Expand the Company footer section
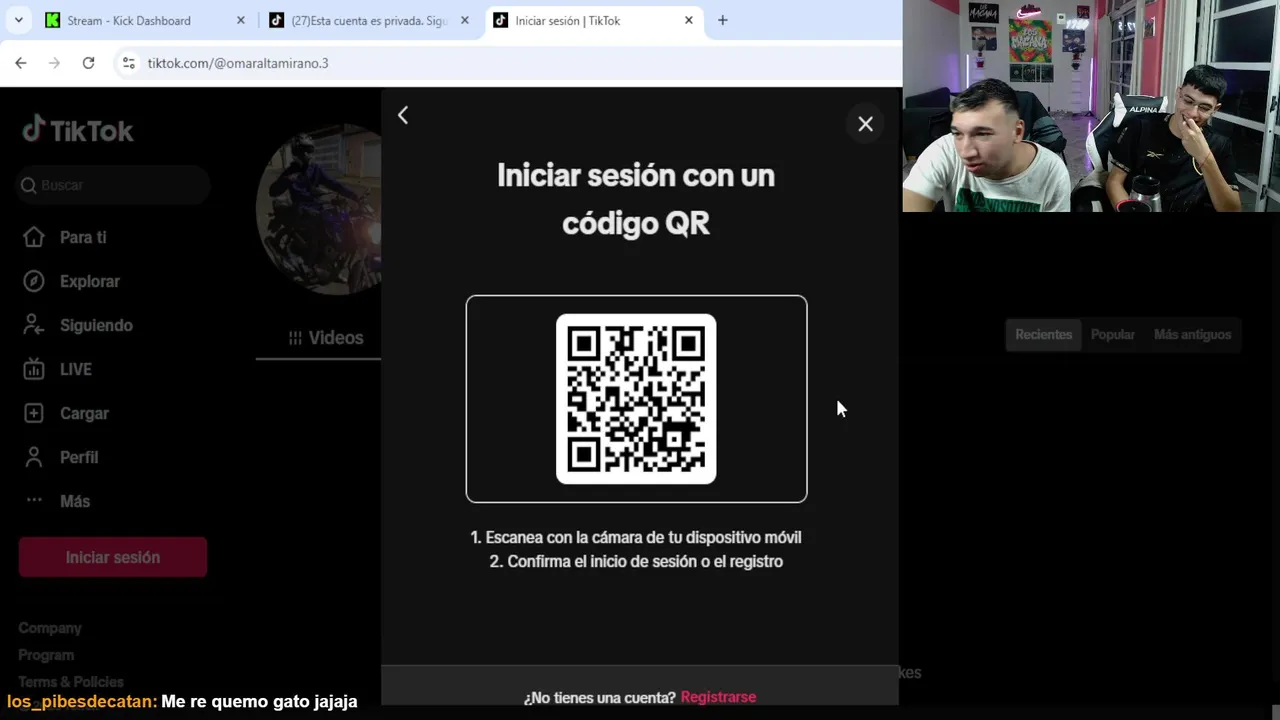 pyautogui.click(x=50, y=628)
